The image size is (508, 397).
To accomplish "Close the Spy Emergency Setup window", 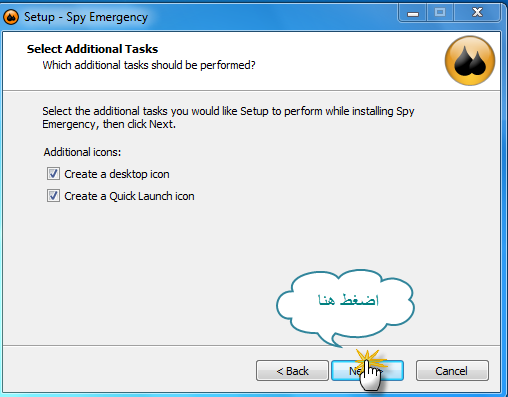I will pyautogui.click(x=477, y=13).
